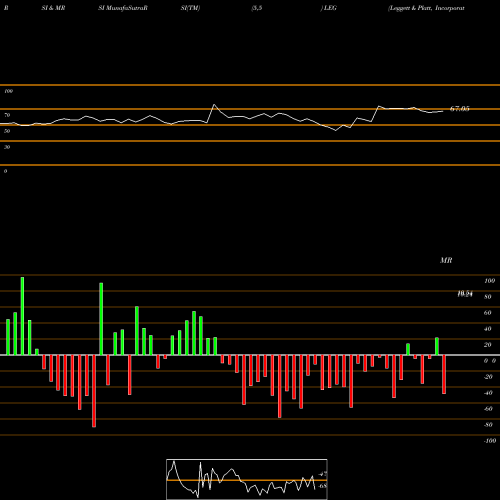
Task: Click the last red MR bar at right
Action: point(444,374)
